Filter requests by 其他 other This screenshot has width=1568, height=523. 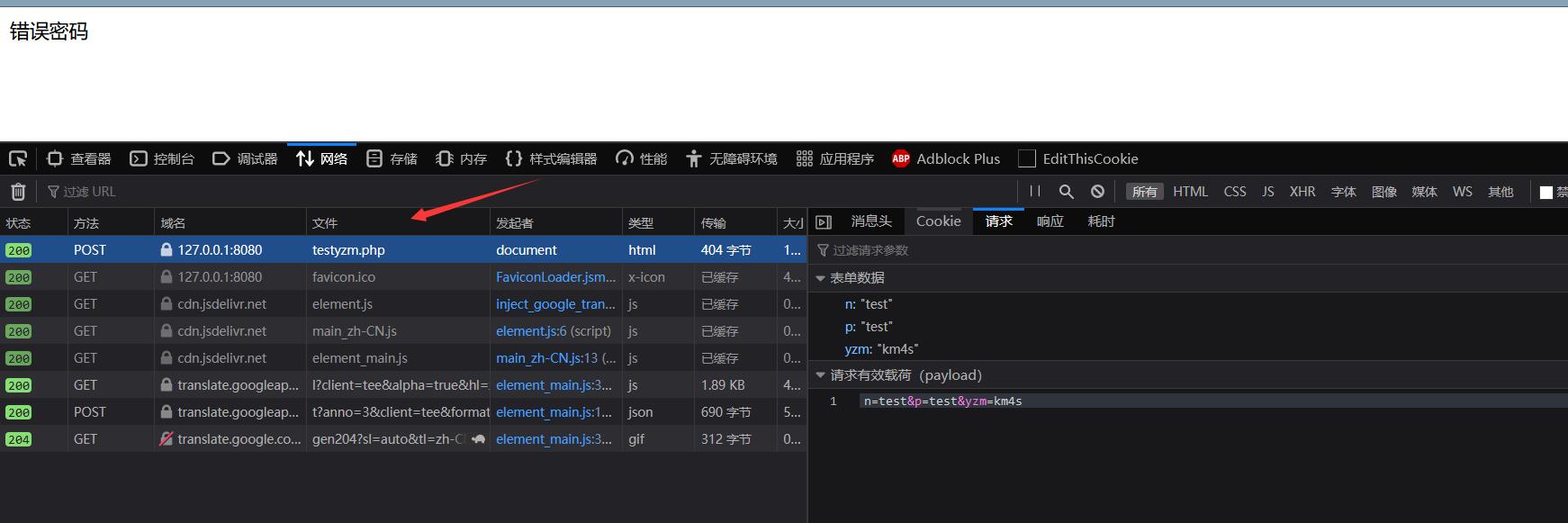[1500, 192]
